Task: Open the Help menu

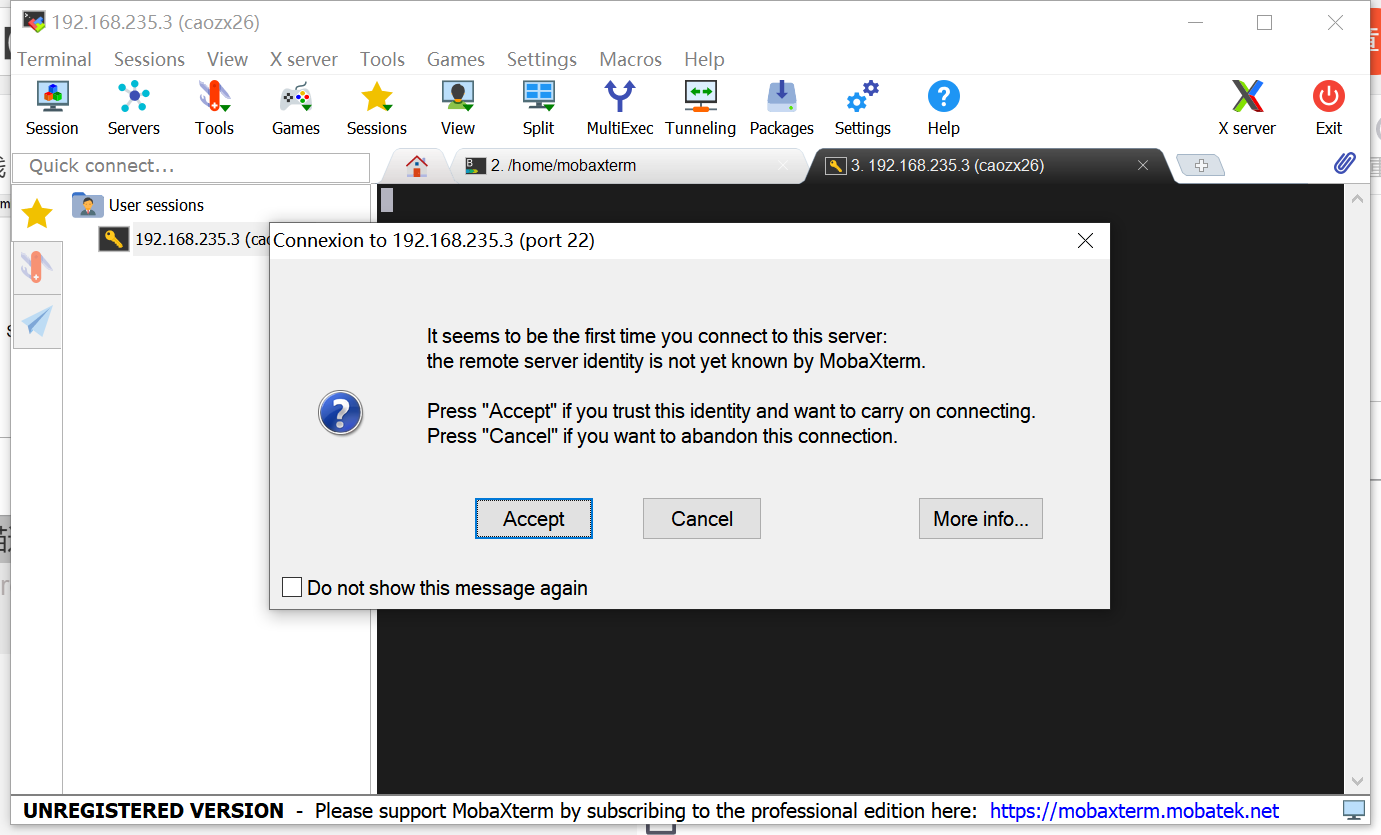Action: coord(704,59)
